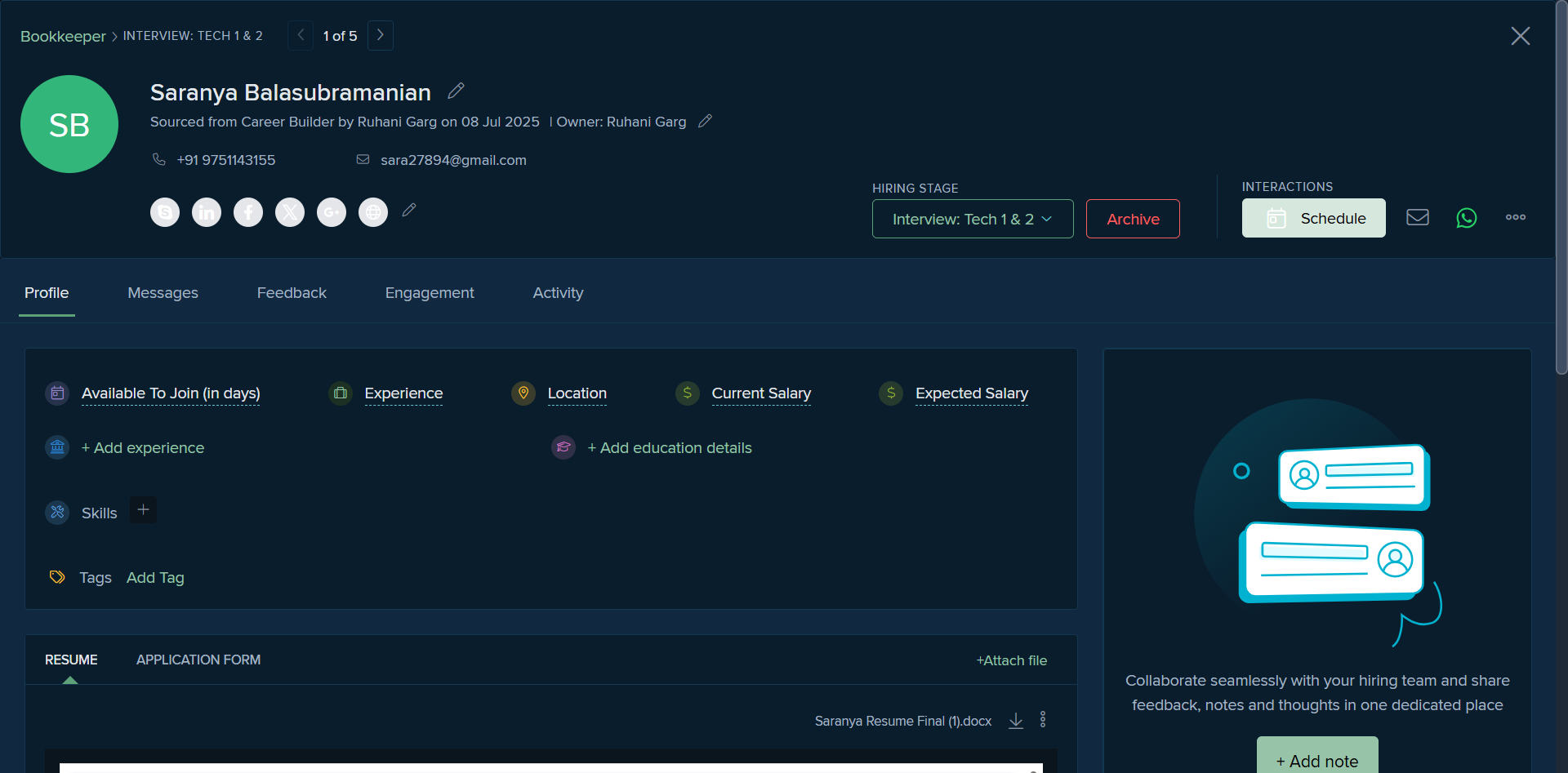Add a skill with plus icon
1568x773 pixels.
(x=143, y=510)
